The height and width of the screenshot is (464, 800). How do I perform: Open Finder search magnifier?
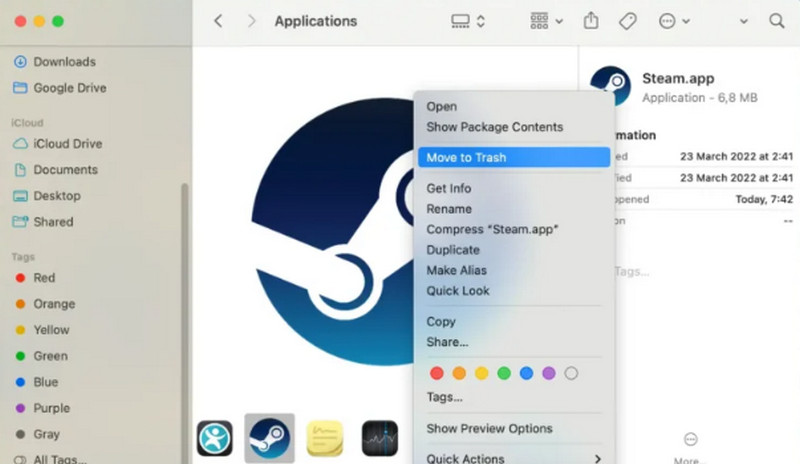(777, 21)
